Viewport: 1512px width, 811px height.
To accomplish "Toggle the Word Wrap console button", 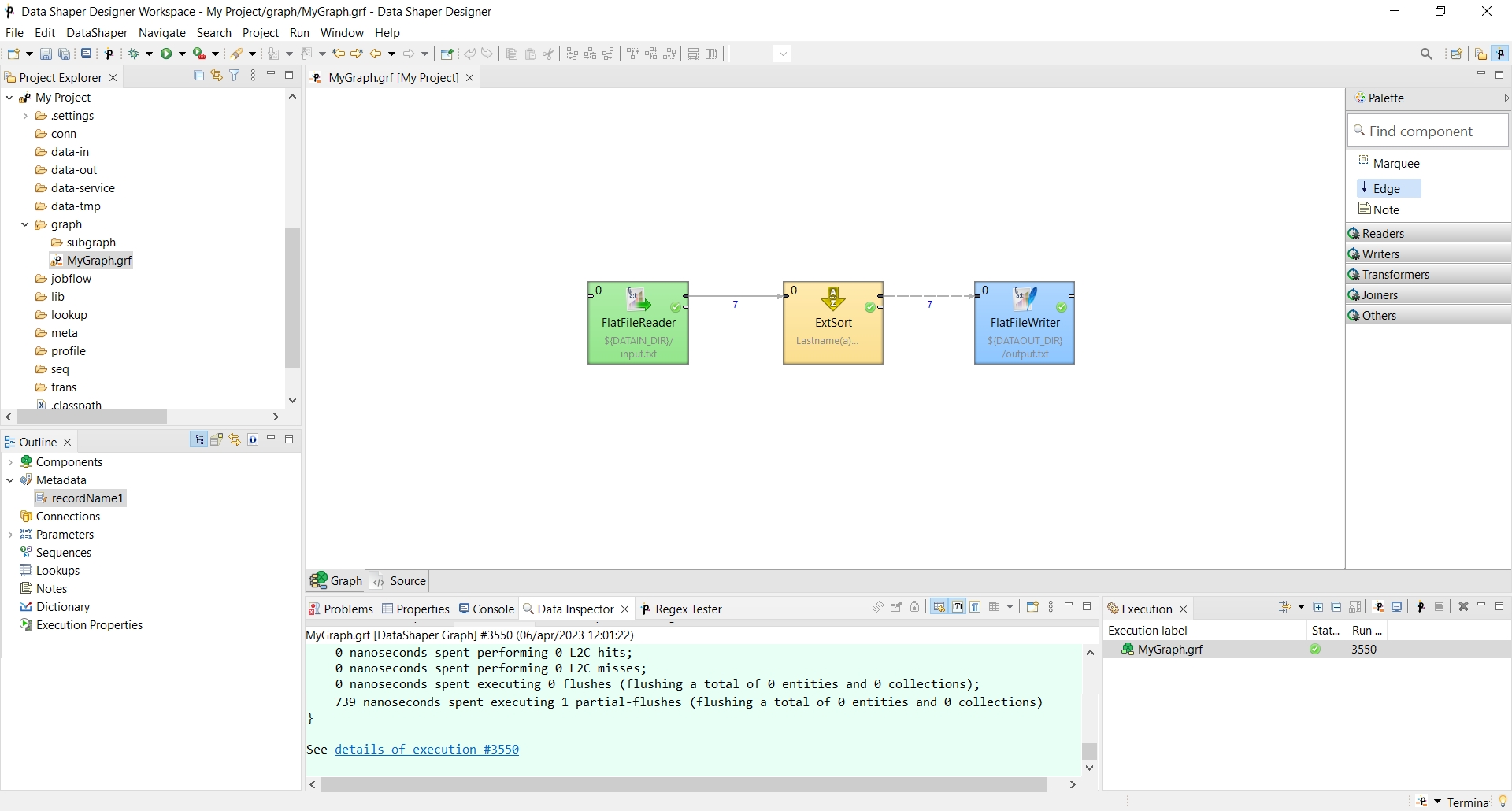I will [958, 607].
